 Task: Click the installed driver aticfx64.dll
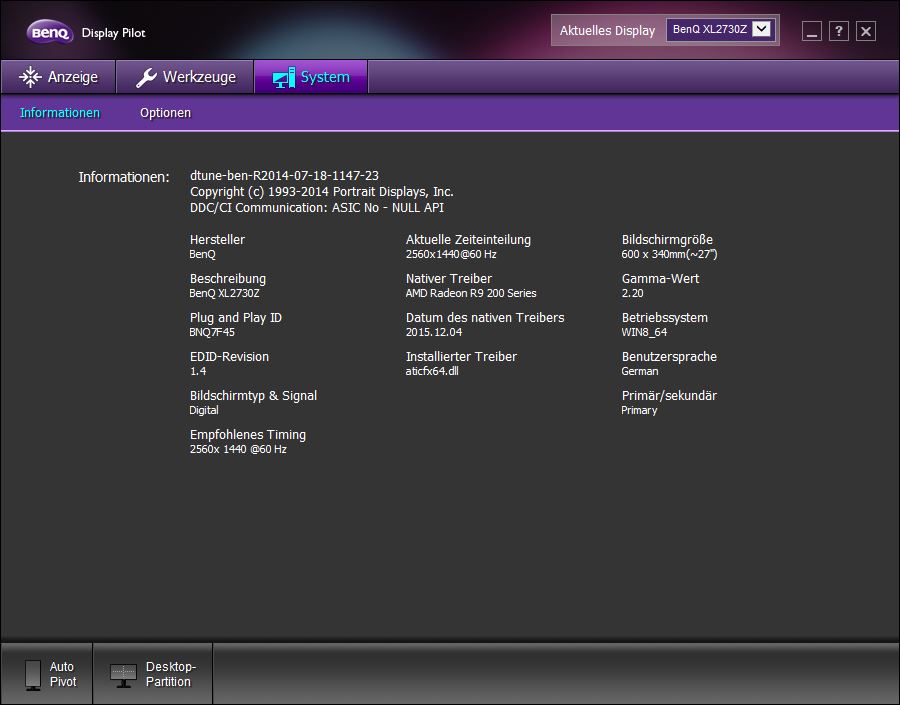coord(432,371)
